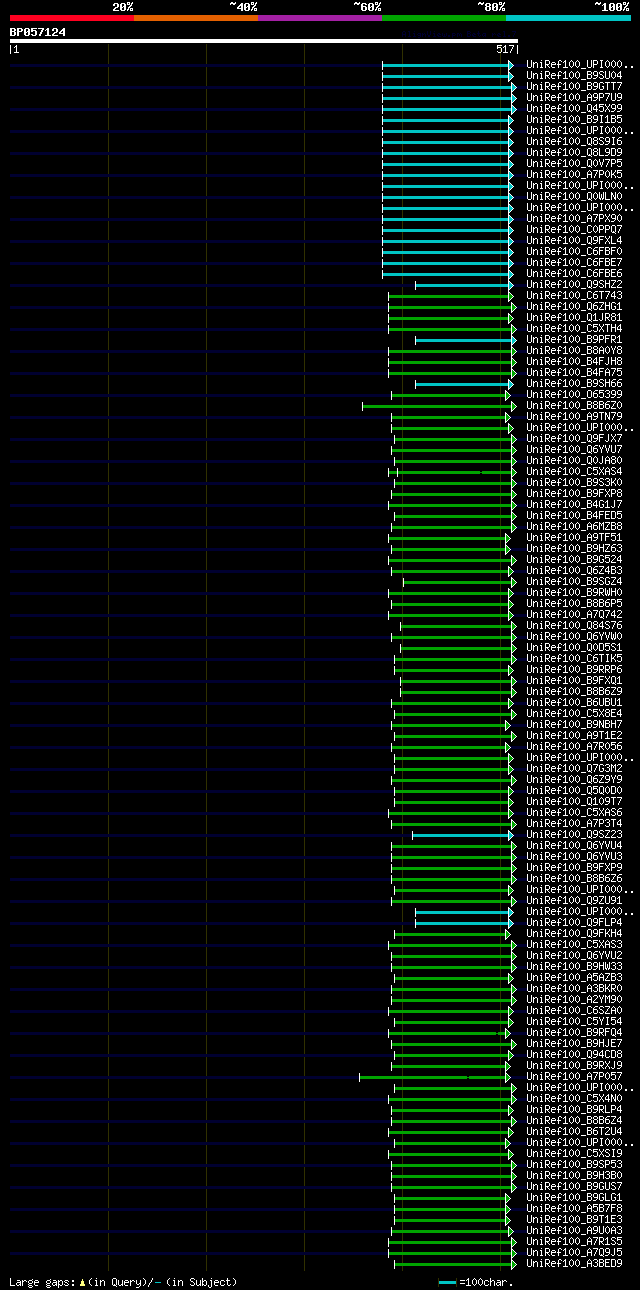Click the cyan alignment bar for Q9SZ23
Viewport: 640px width, 1290px height.
461,835
